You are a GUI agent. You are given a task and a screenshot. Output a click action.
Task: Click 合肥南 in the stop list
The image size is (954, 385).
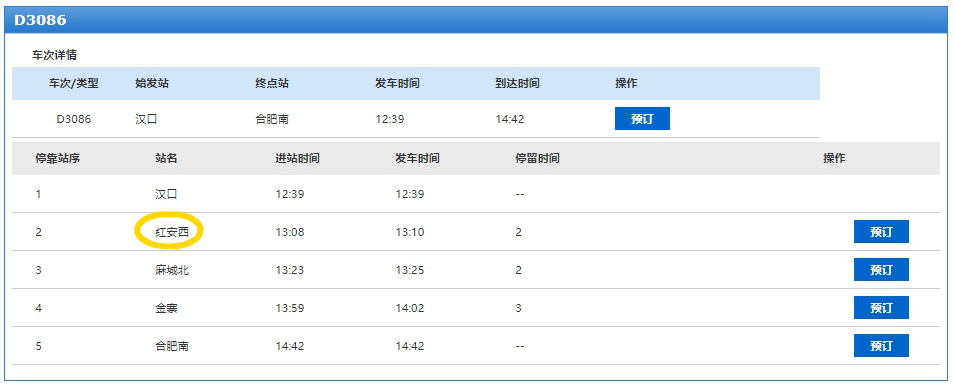pyautogui.click(x=172, y=346)
